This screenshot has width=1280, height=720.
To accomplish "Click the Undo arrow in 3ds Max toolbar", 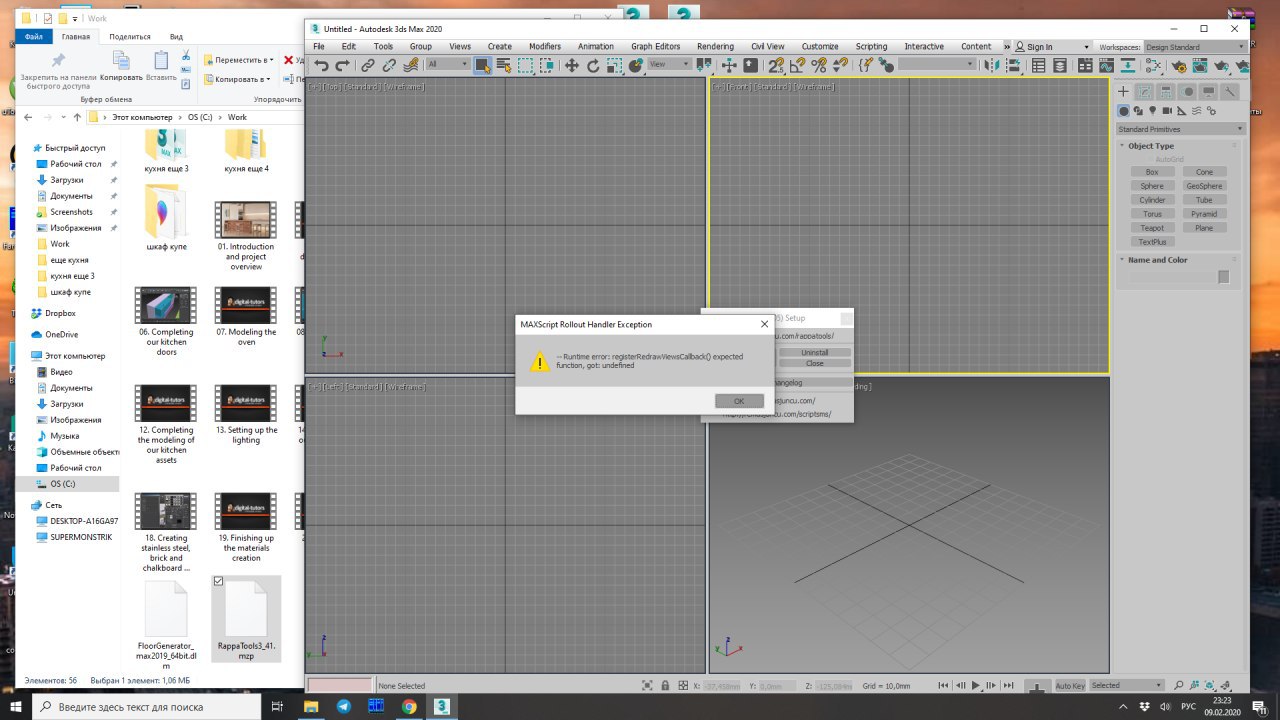I will coord(321,65).
